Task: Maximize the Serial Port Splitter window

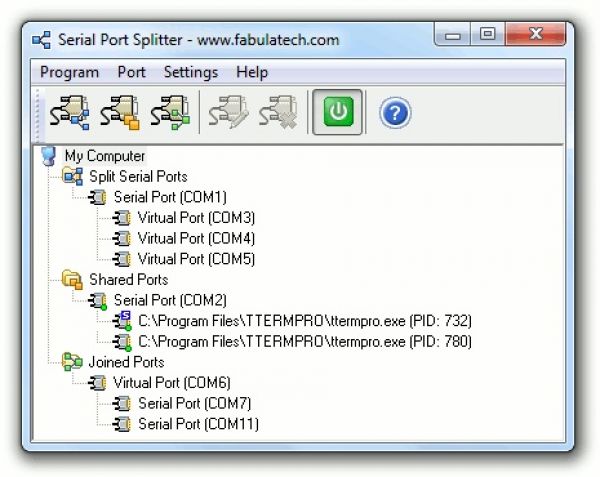Action: (x=488, y=34)
